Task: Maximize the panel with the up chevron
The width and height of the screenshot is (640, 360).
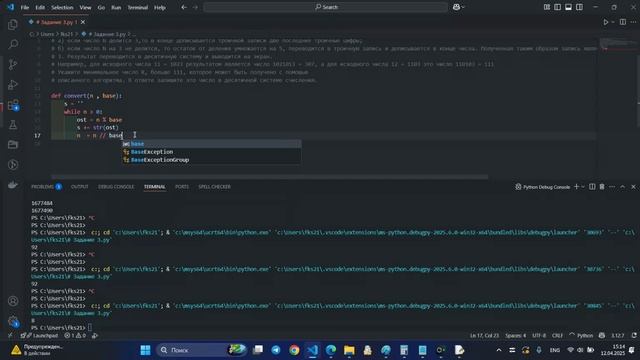Action: (622, 187)
